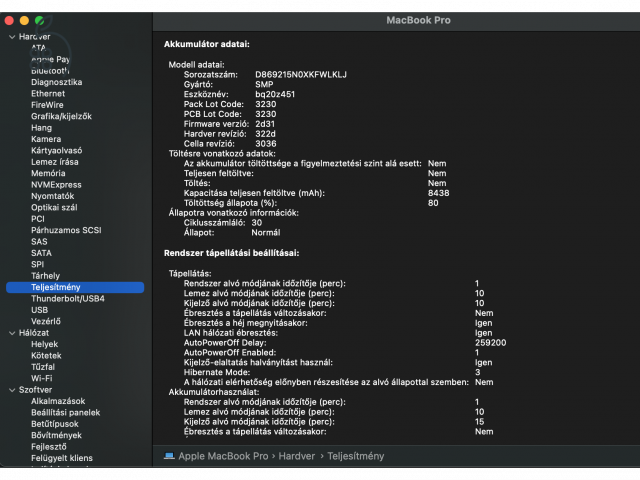Open Grafika/kijelzők hardware entry

pos(61,116)
